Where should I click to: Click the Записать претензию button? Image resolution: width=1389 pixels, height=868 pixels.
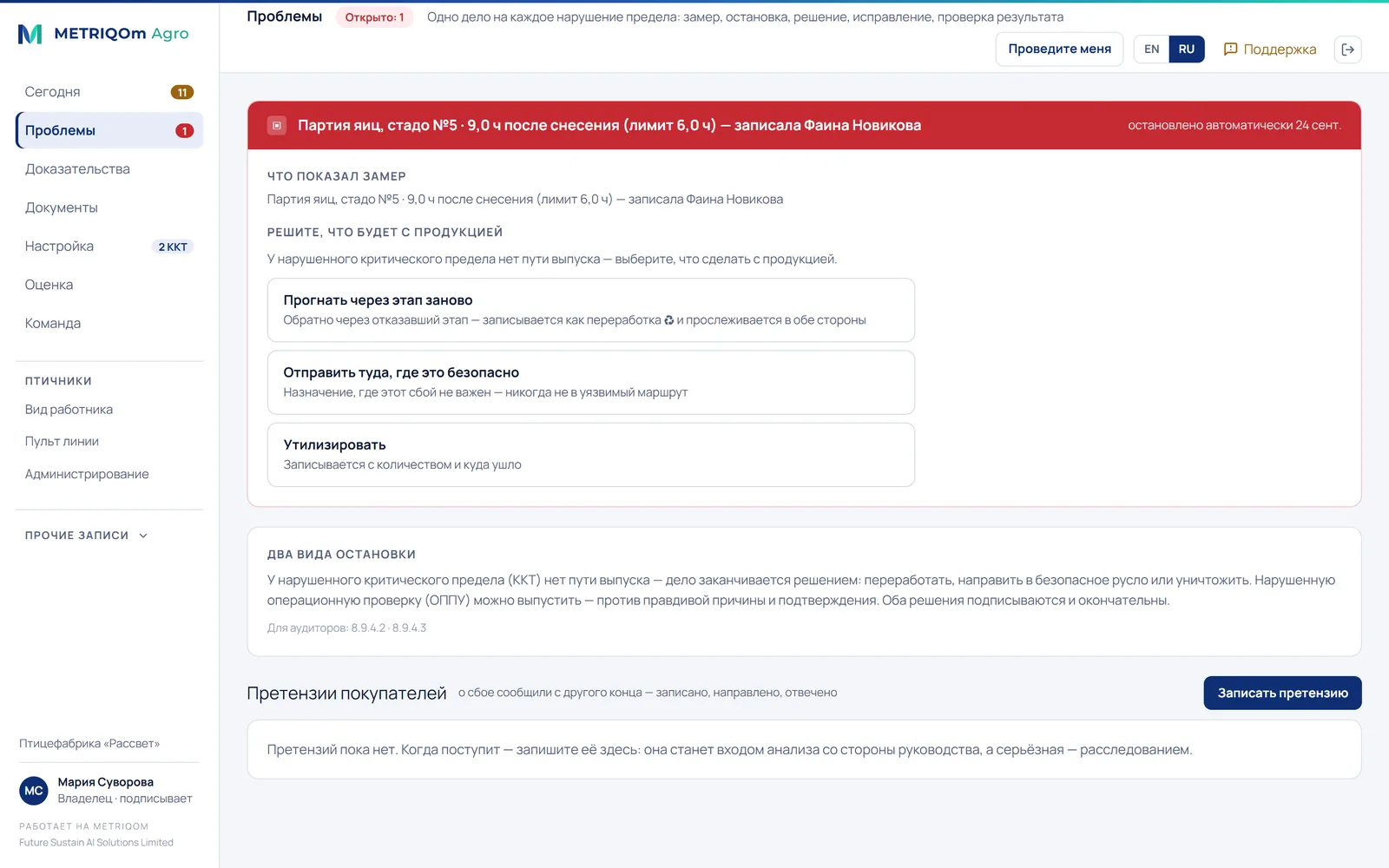(x=1282, y=693)
